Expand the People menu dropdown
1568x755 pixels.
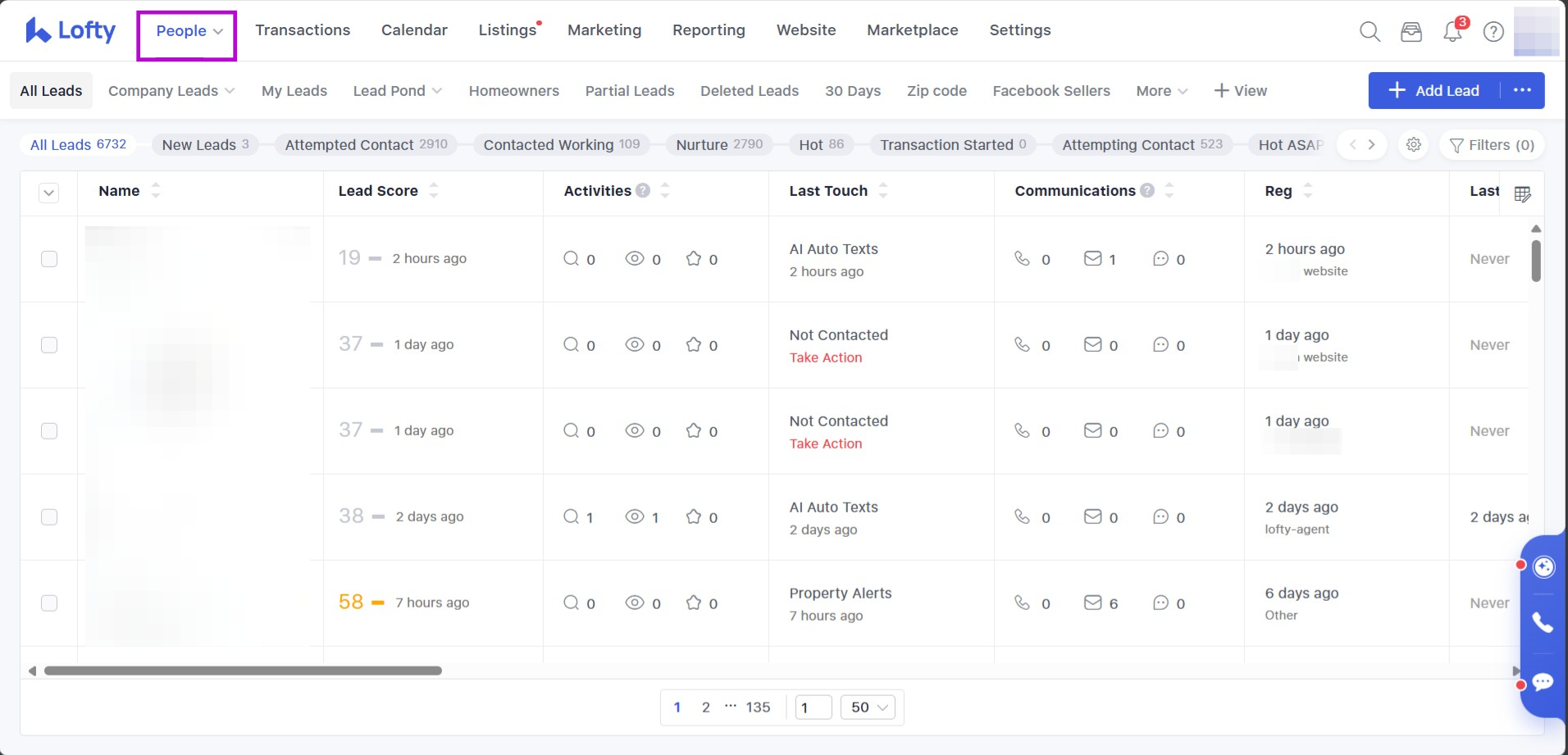point(189,31)
